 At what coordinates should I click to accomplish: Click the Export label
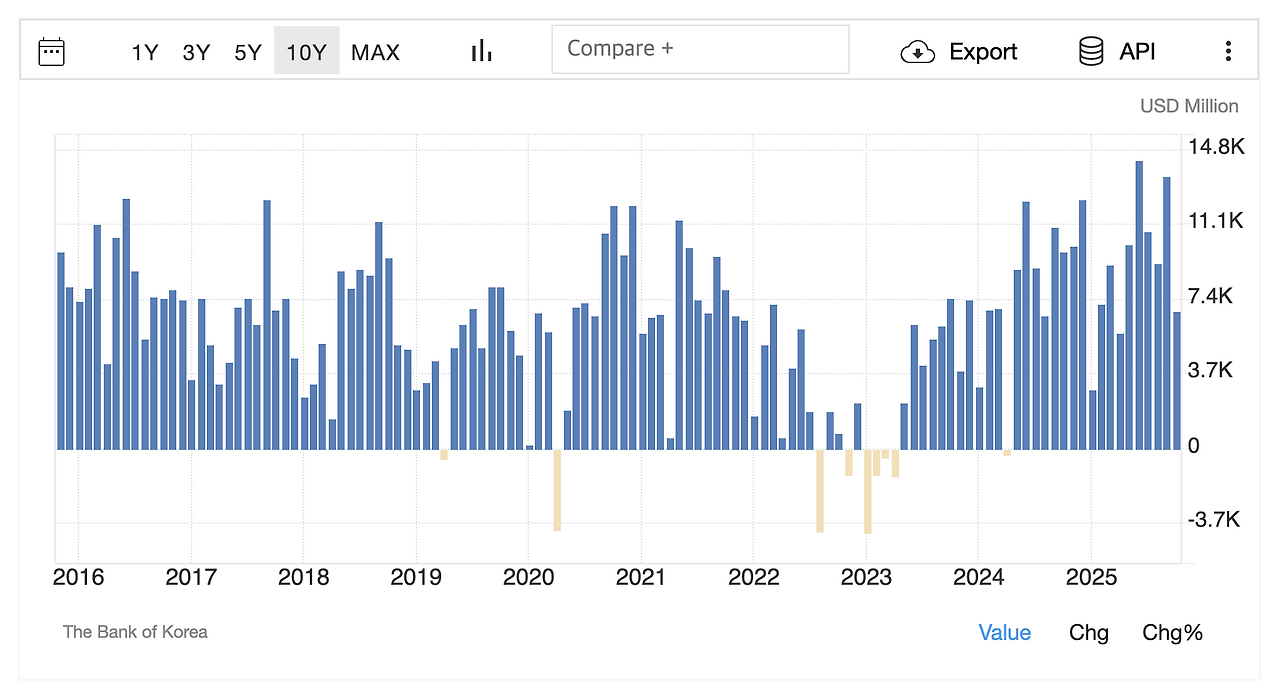pos(983,52)
